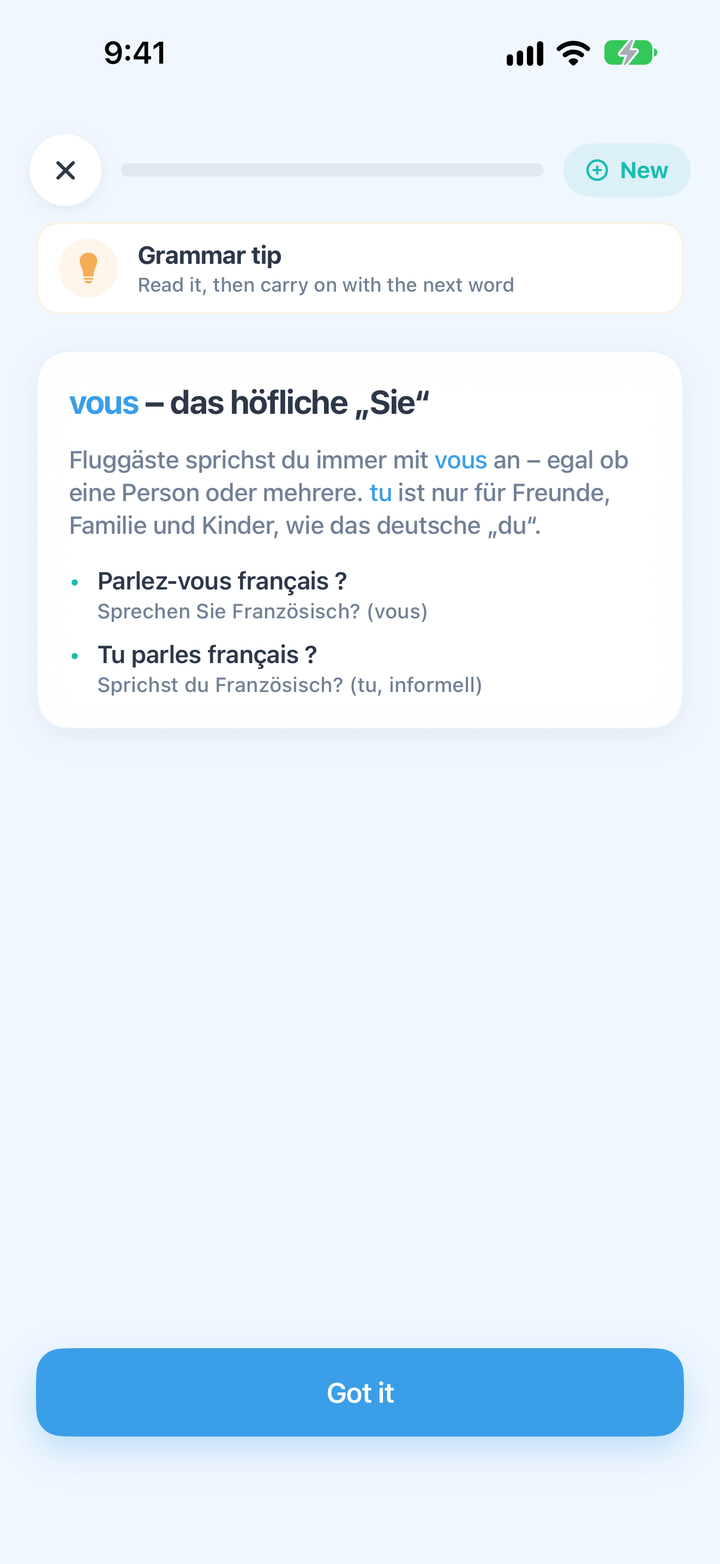Select the example 'Tu parles français ?'
Screen dimensions: 720x1564
(207, 655)
